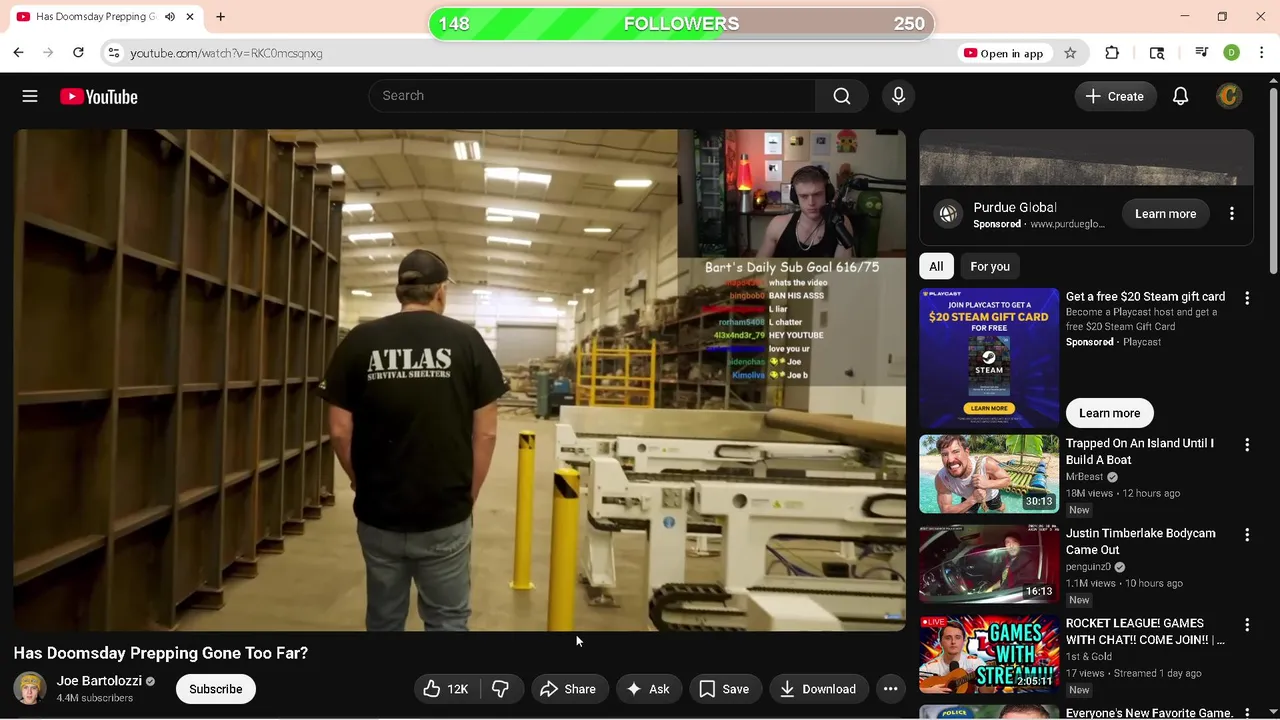Click Learn more on Playcast ad
The height and width of the screenshot is (720, 1280).
tap(1109, 413)
